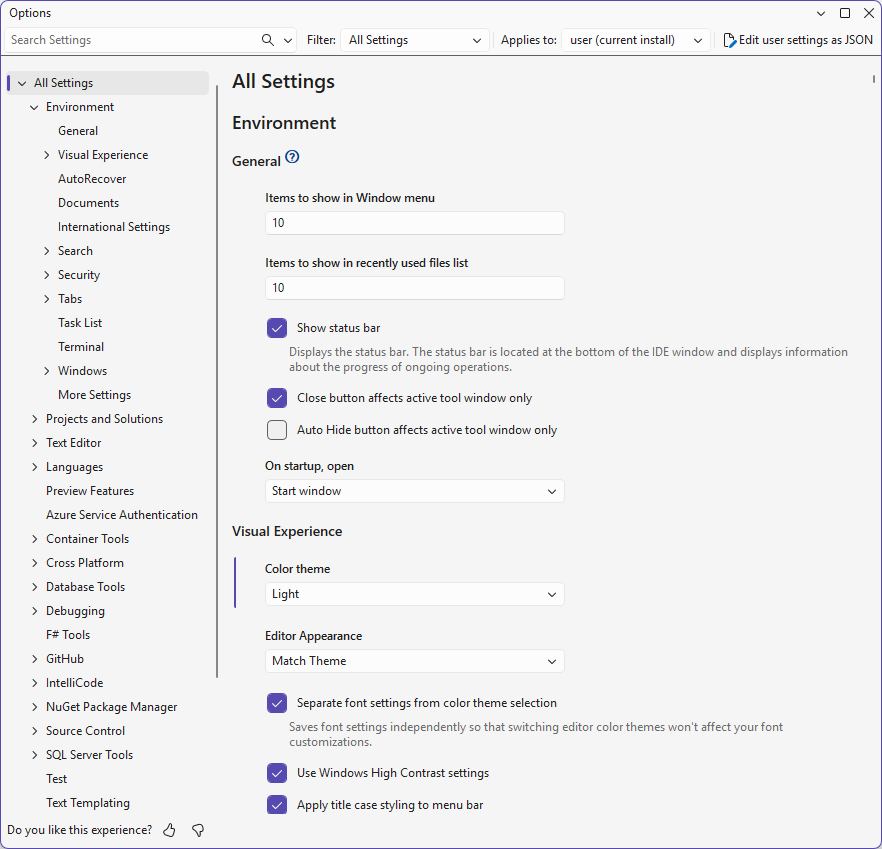Click the thumbs down feedback icon
882x849 pixels.
[198, 830]
